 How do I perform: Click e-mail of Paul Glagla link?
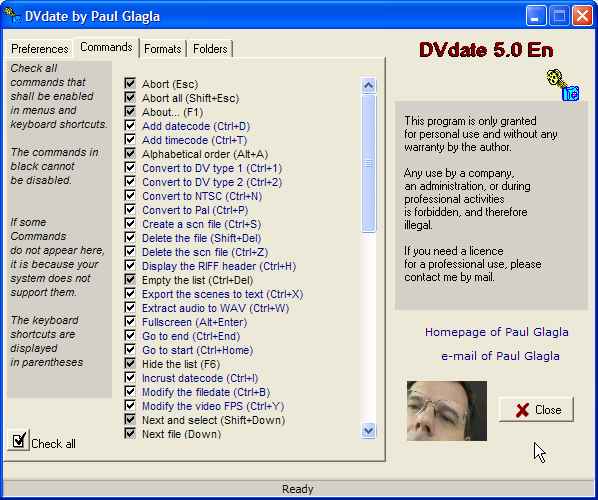click(x=500, y=356)
